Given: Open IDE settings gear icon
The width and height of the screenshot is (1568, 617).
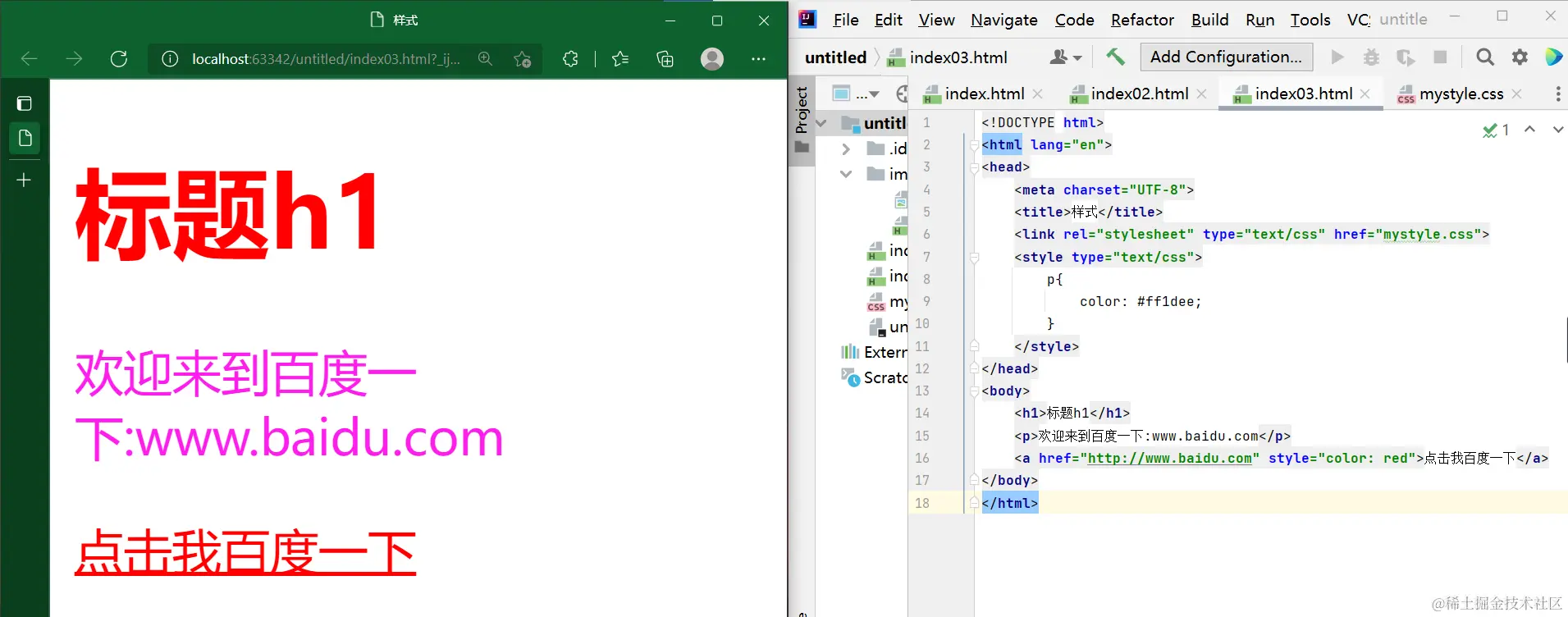Looking at the screenshot, I should tap(1520, 57).
